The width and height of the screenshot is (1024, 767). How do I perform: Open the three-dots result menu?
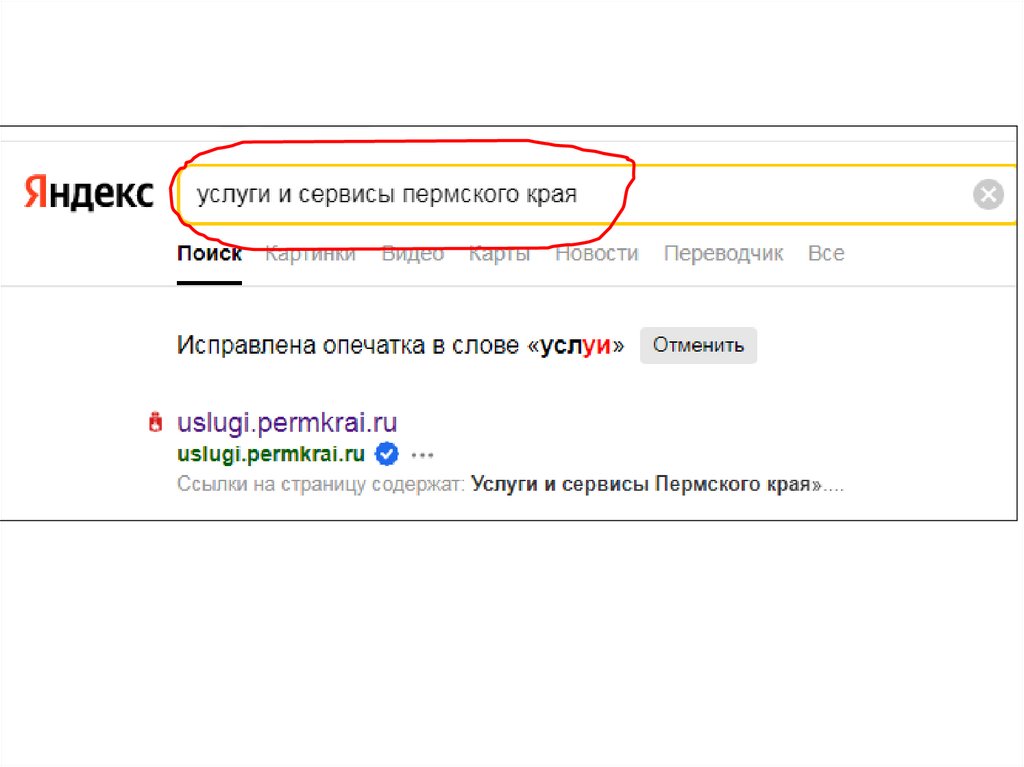pyautogui.click(x=423, y=455)
